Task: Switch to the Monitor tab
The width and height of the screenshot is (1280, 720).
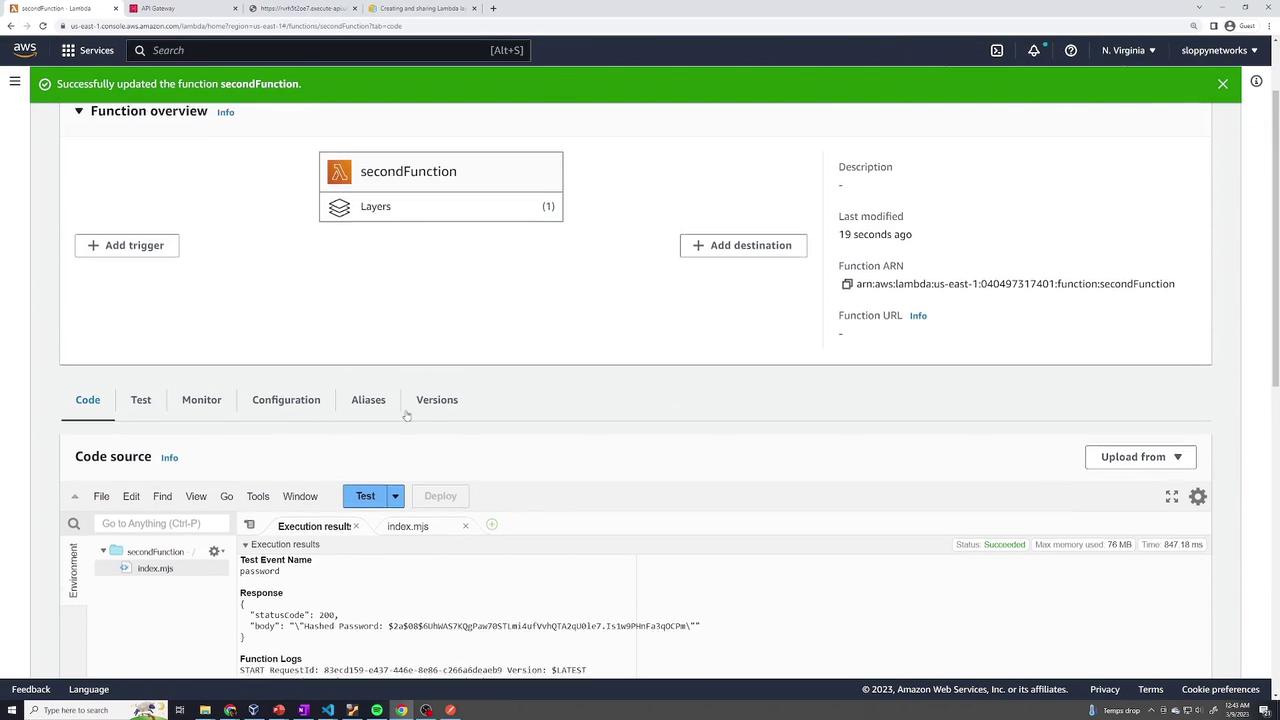Action: click(x=202, y=400)
